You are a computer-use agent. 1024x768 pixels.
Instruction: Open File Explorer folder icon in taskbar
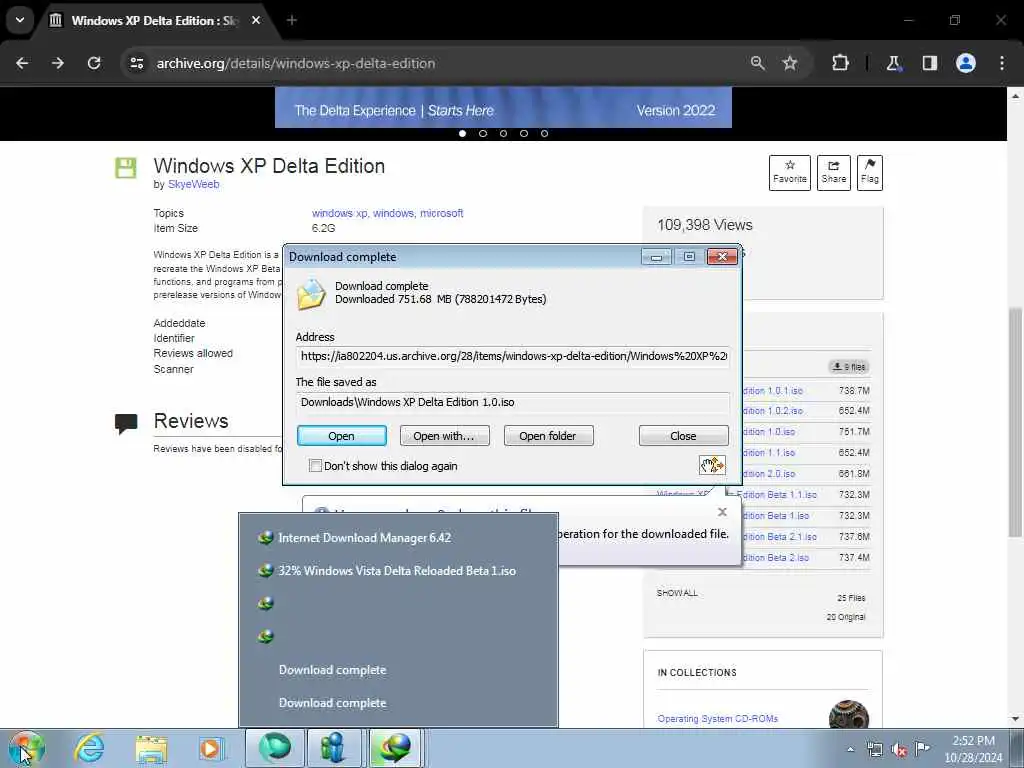click(x=152, y=748)
